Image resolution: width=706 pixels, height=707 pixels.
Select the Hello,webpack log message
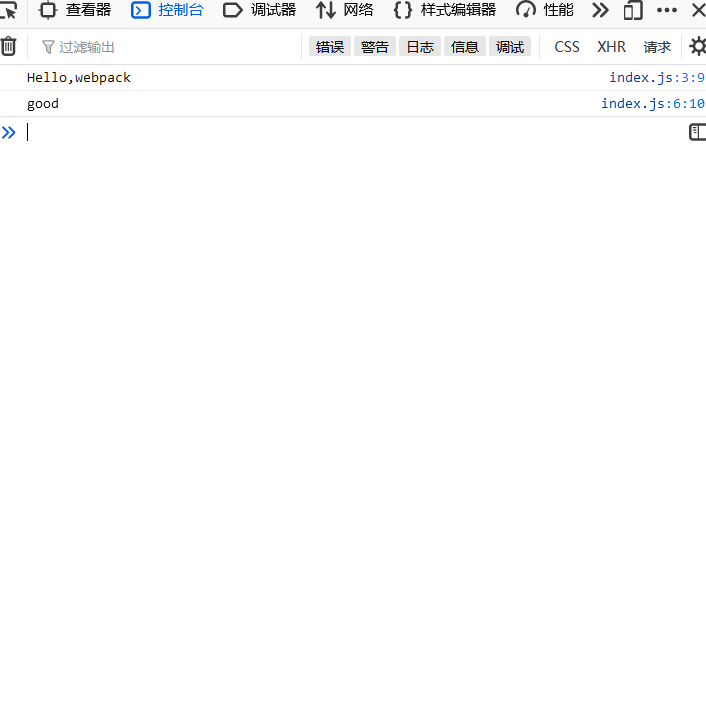(79, 78)
